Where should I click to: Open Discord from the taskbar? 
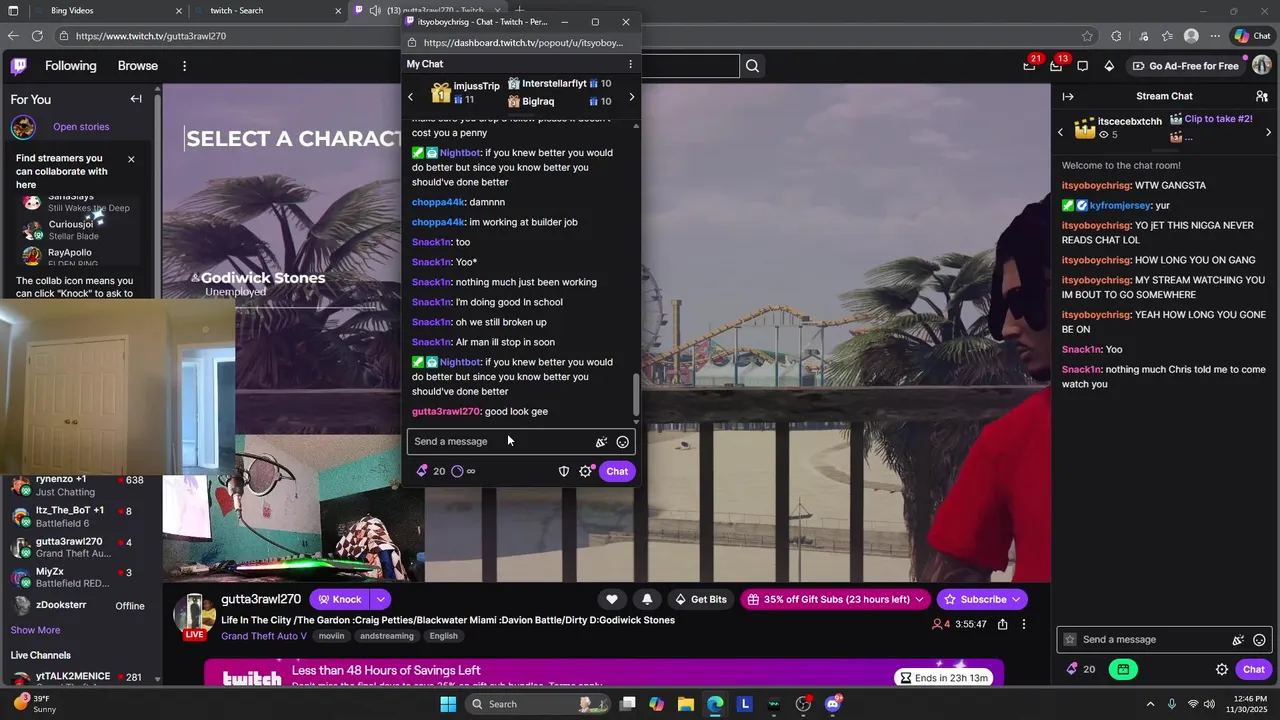pyautogui.click(x=833, y=704)
